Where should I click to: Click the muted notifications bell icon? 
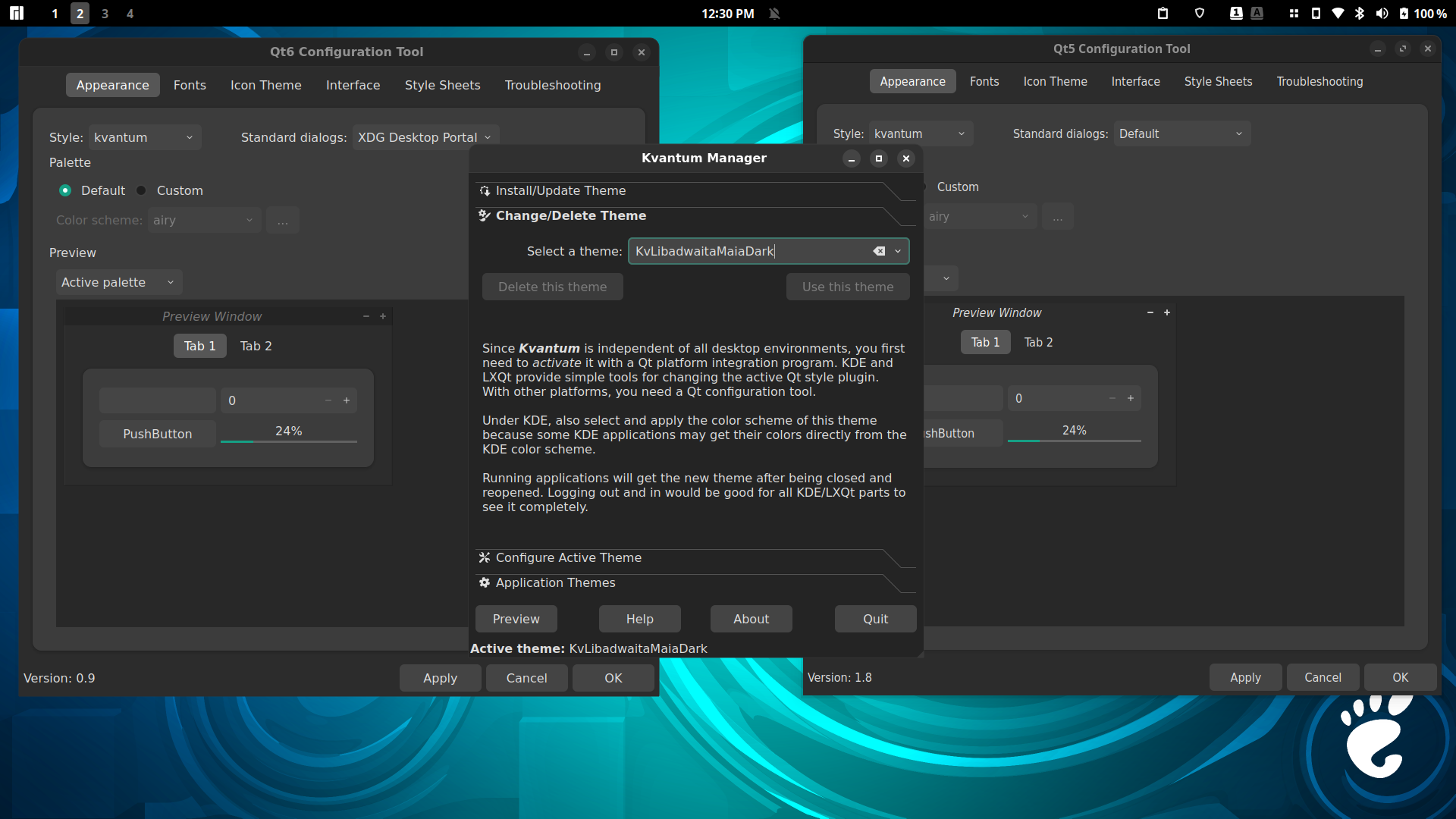(x=774, y=13)
